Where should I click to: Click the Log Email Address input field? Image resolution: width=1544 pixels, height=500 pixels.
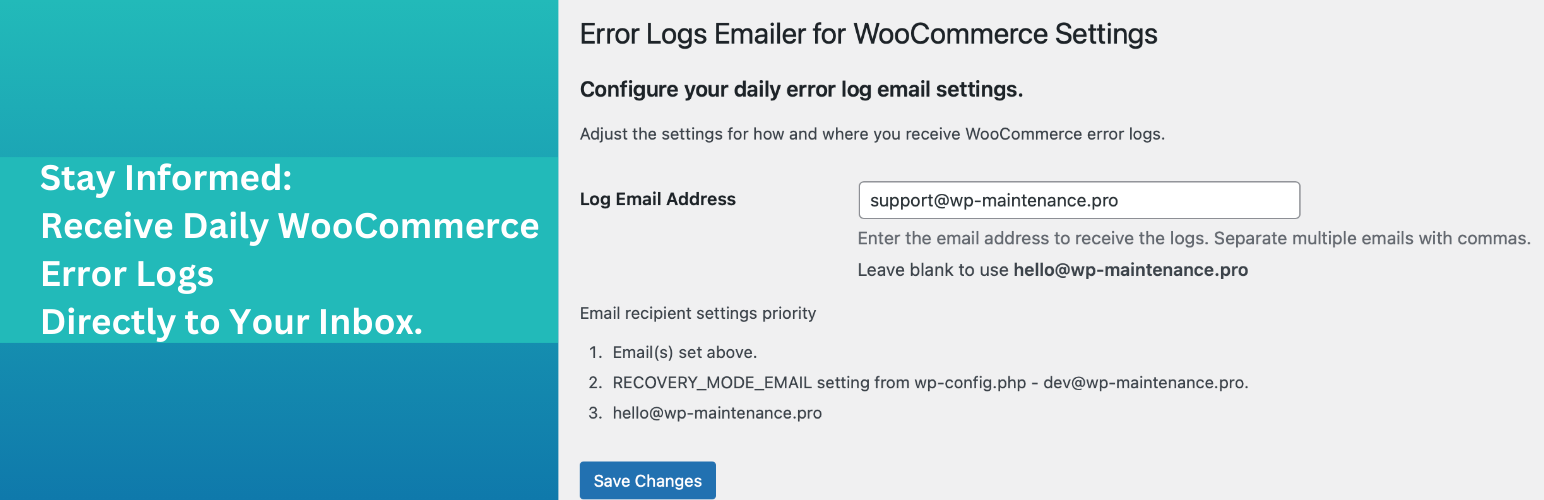pyautogui.click(x=1078, y=200)
